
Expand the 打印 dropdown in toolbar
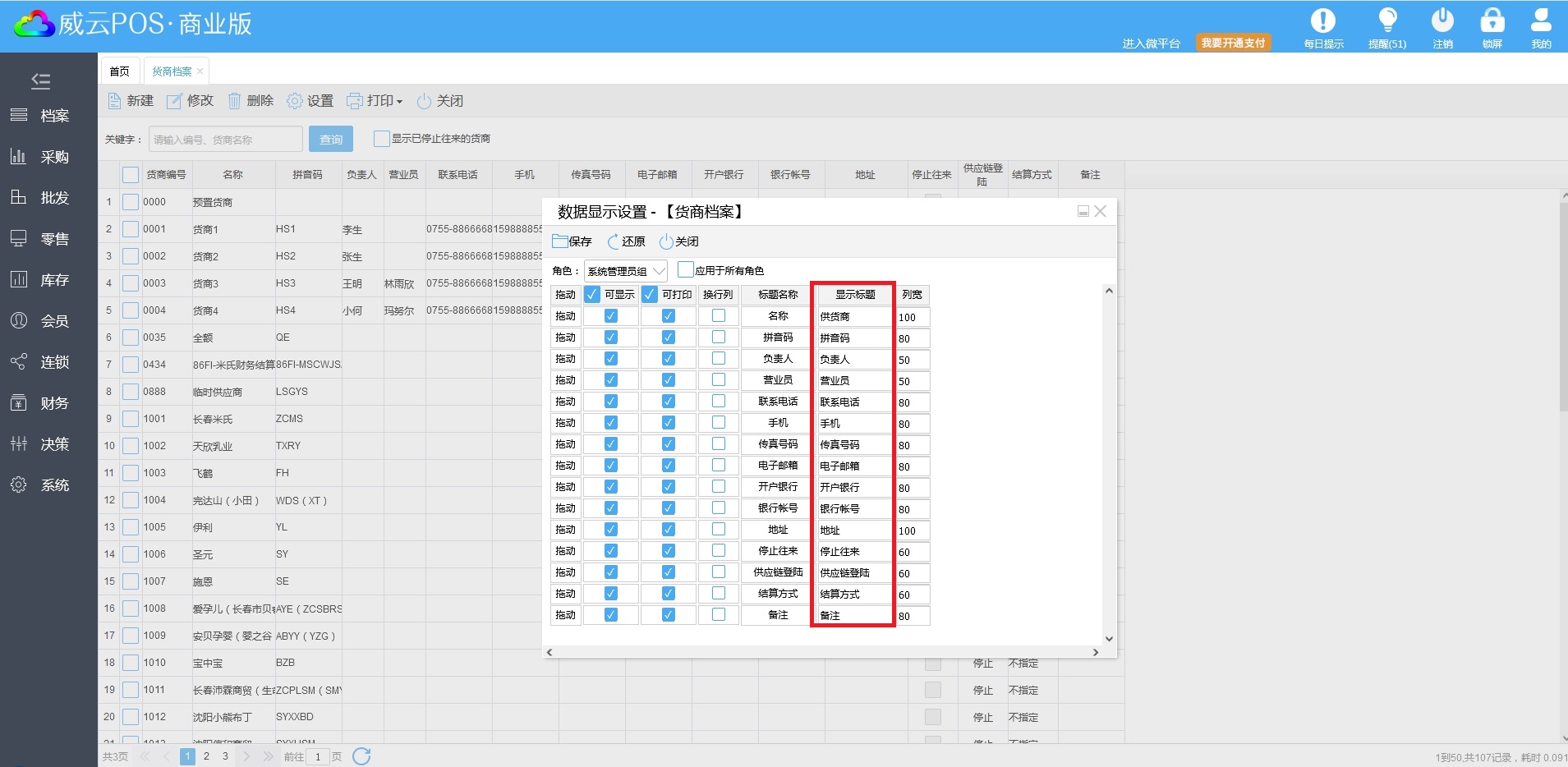click(x=375, y=101)
